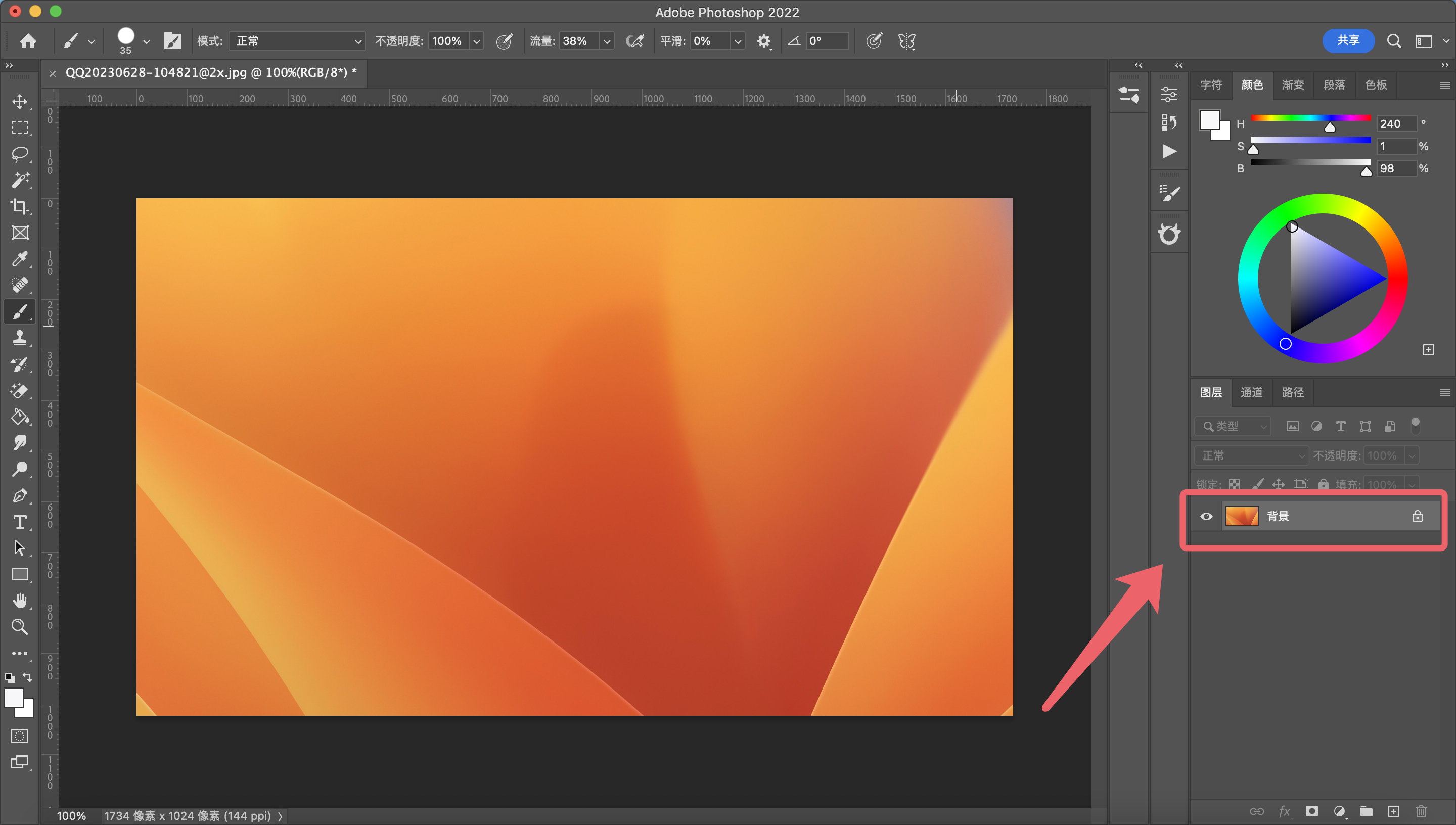
Task: Open the 模式 blend mode dropdown
Action: (296, 41)
